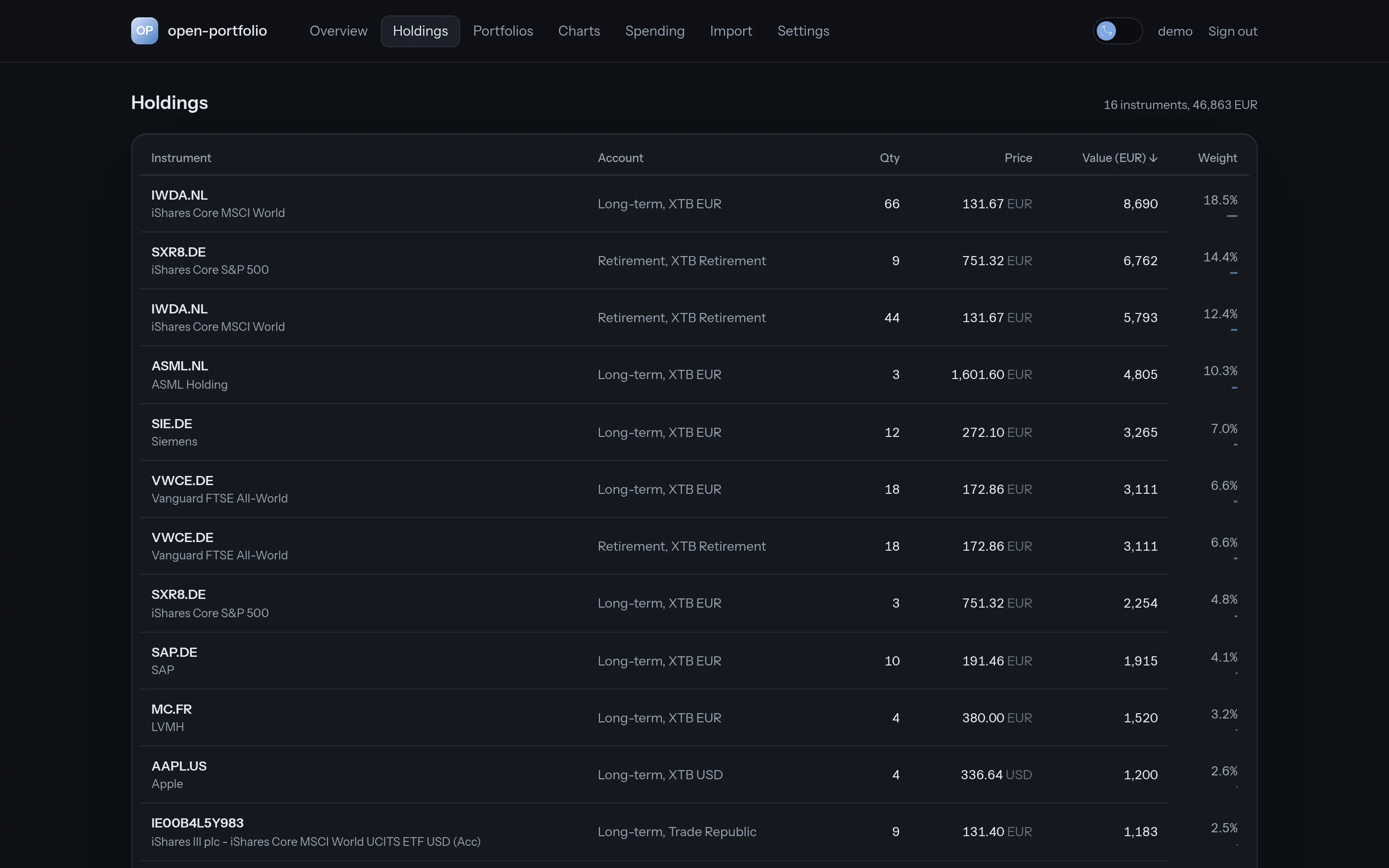Image resolution: width=1389 pixels, height=868 pixels.
Task: Click the 272.10 EUR price
Action: point(997,432)
